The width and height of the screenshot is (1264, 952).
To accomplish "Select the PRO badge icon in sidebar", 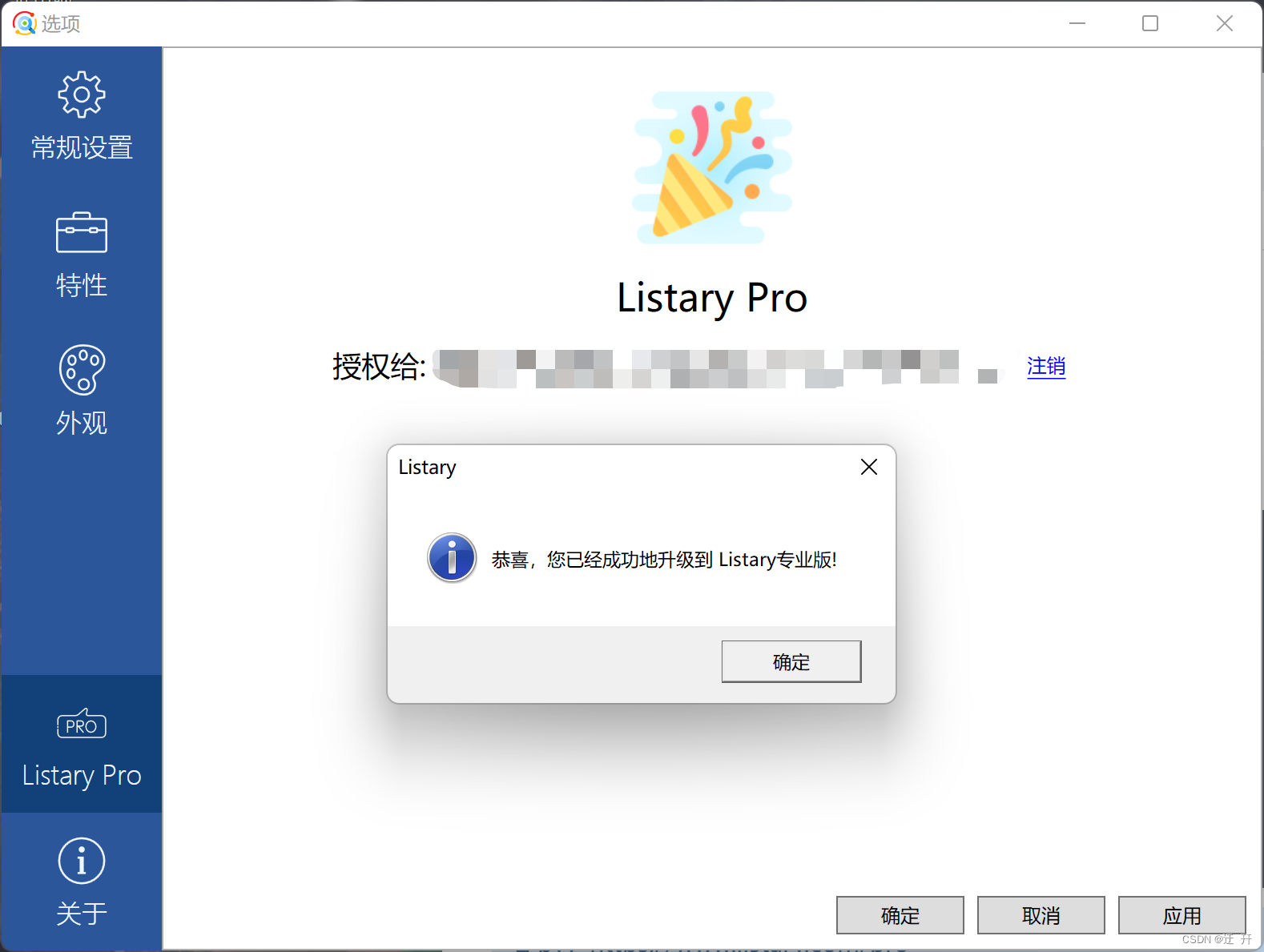I will point(81,724).
